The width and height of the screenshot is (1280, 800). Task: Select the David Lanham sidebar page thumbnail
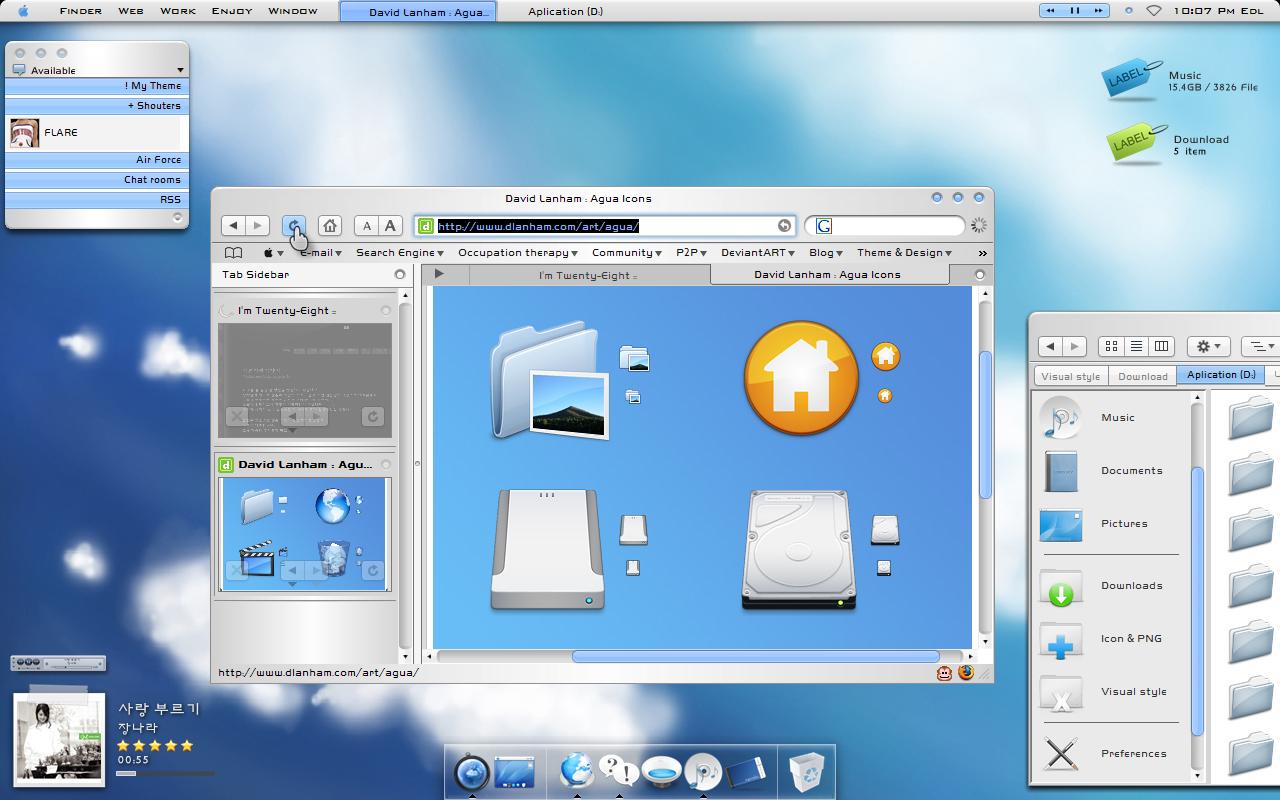click(304, 533)
